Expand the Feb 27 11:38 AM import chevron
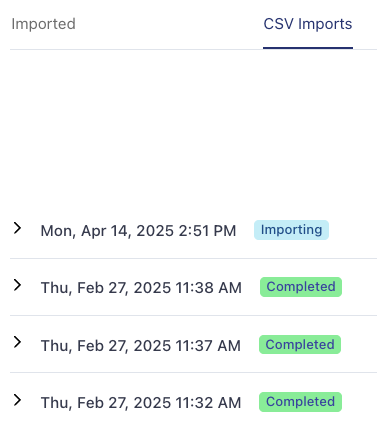Image resolution: width=377 pixels, height=429 pixels. tap(17, 285)
